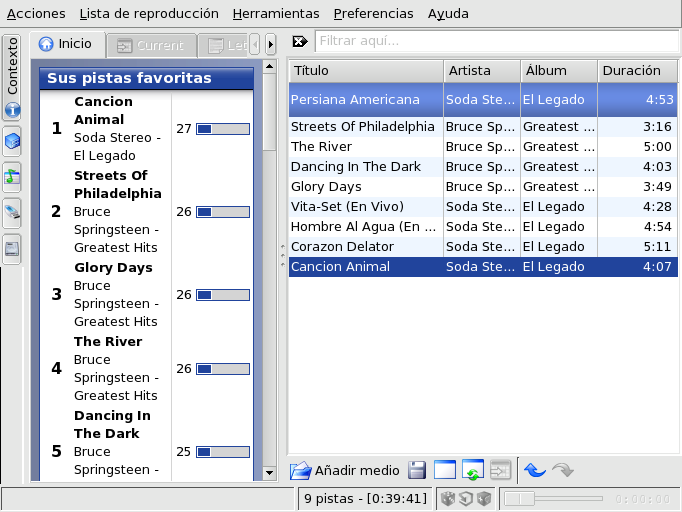Click the playback position slider
This screenshot has height=512, width=682.
point(554,499)
